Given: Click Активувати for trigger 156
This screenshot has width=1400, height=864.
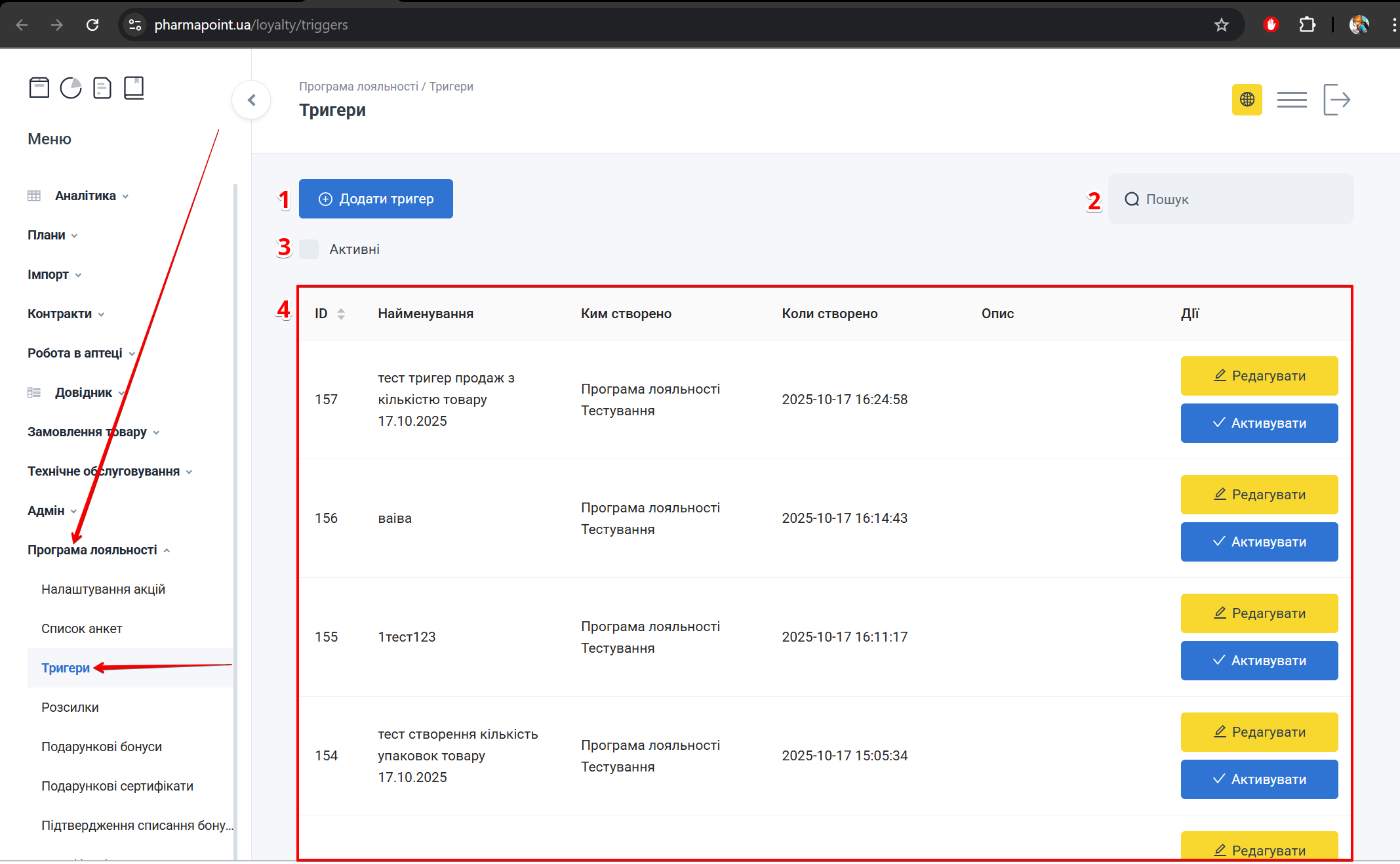Looking at the screenshot, I should pos(1259,542).
